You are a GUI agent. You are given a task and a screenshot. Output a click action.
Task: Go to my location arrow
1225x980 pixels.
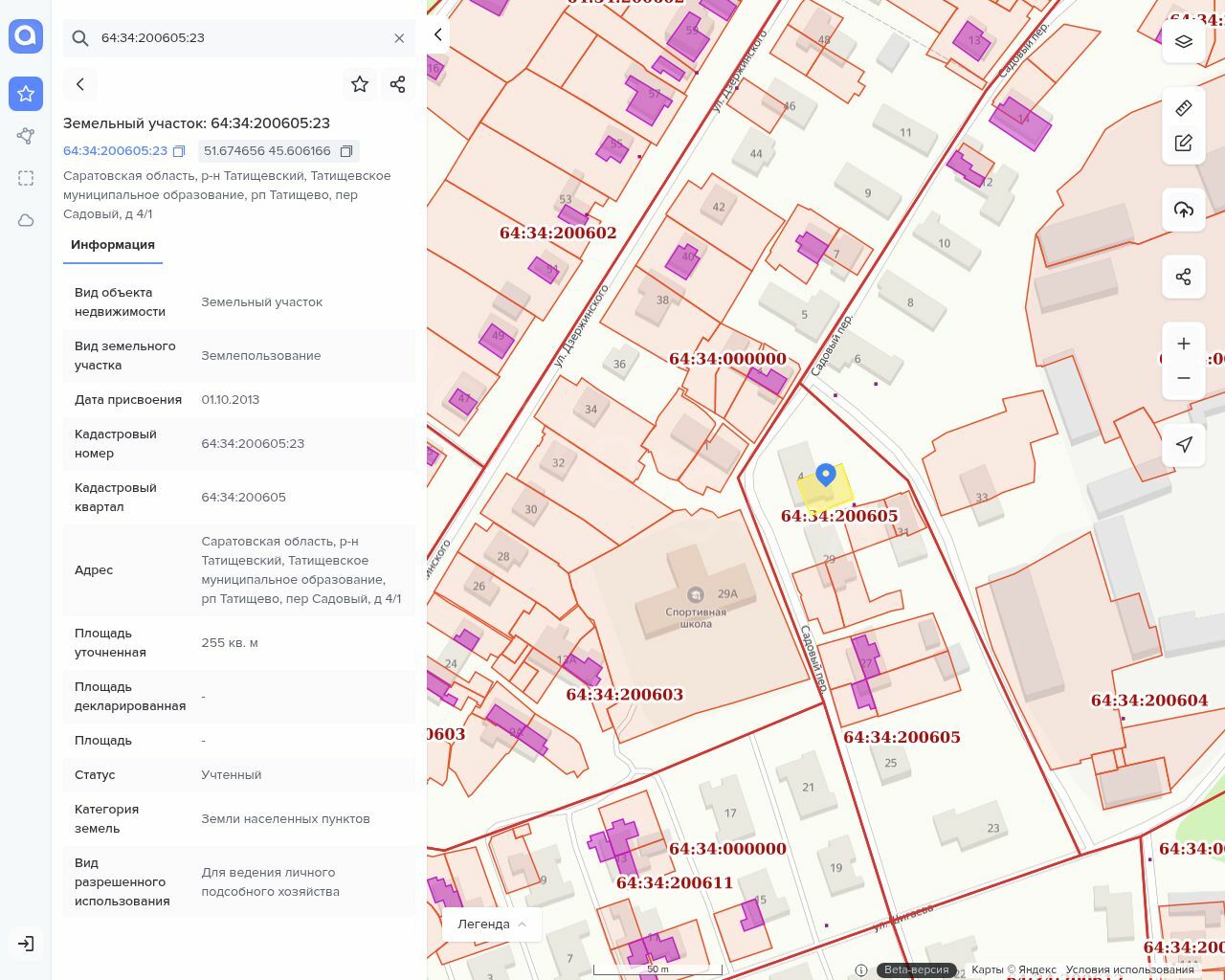coord(1184,445)
